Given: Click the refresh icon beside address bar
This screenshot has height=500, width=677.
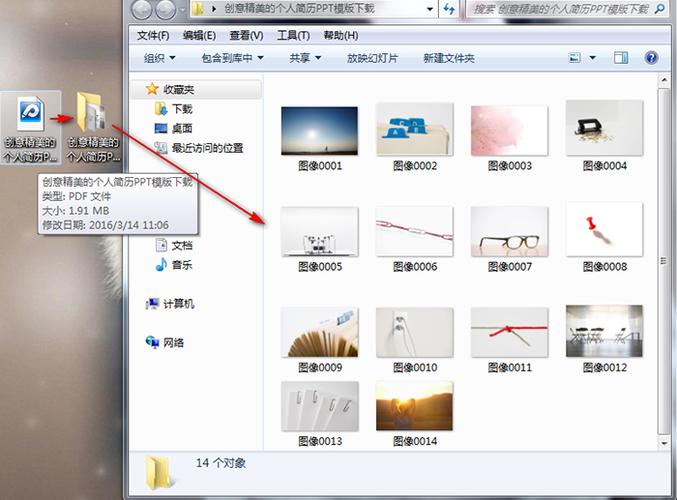Looking at the screenshot, I should [449, 9].
